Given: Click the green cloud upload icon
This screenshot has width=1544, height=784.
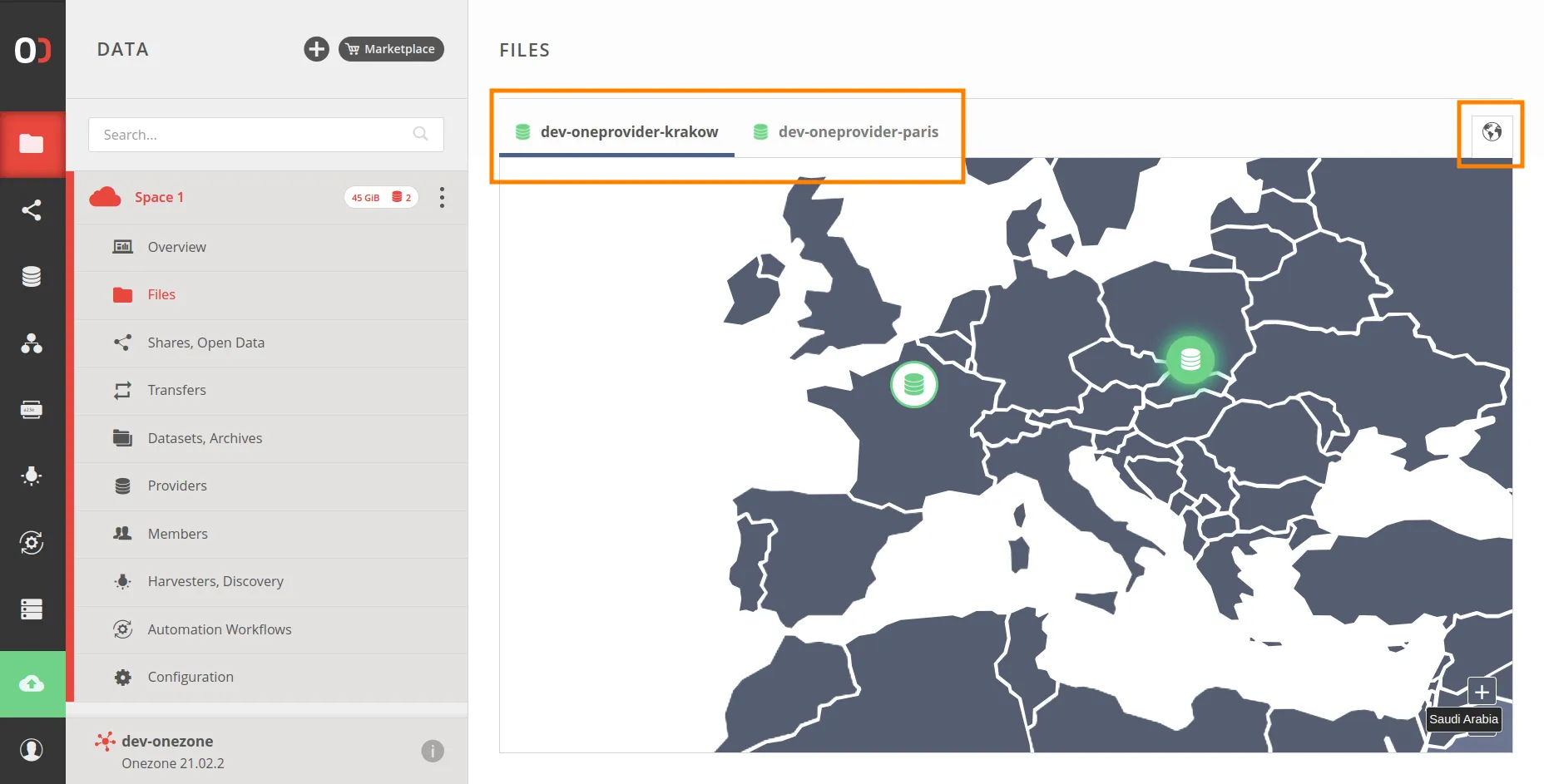Looking at the screenshot, I should tap(32, 683).
